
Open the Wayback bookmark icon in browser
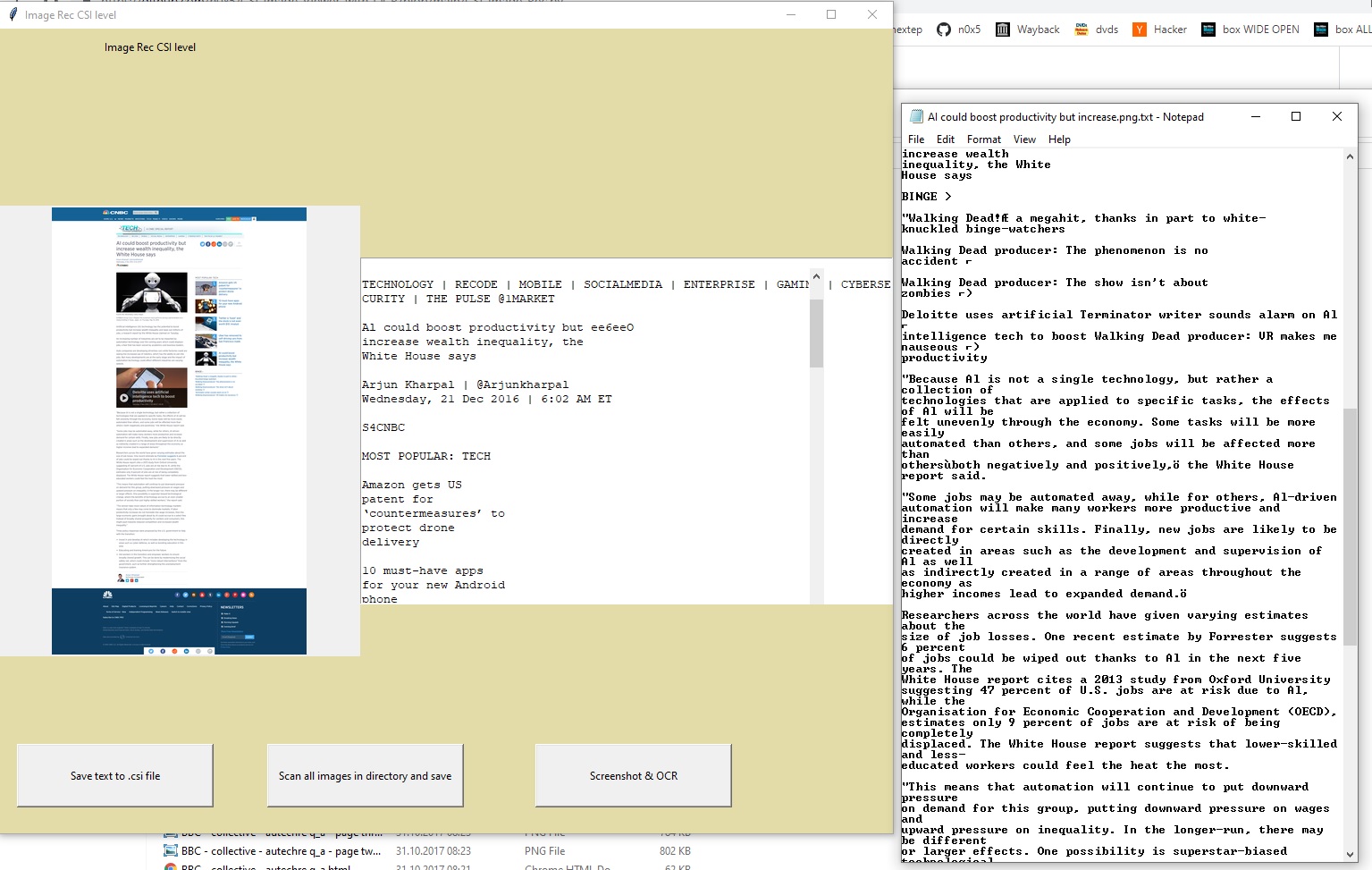1003,30
